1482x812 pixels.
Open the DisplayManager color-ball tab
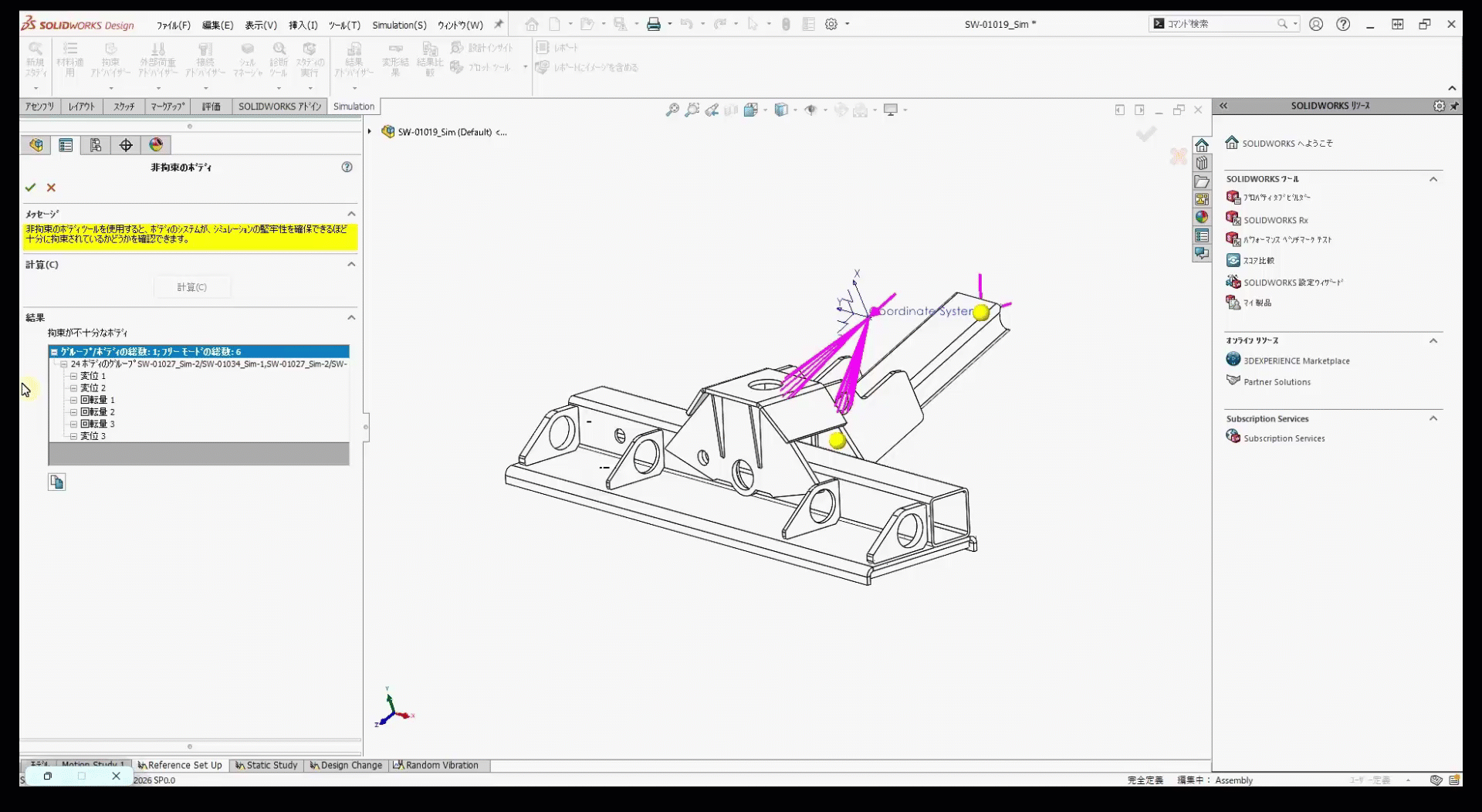point(156,145)
